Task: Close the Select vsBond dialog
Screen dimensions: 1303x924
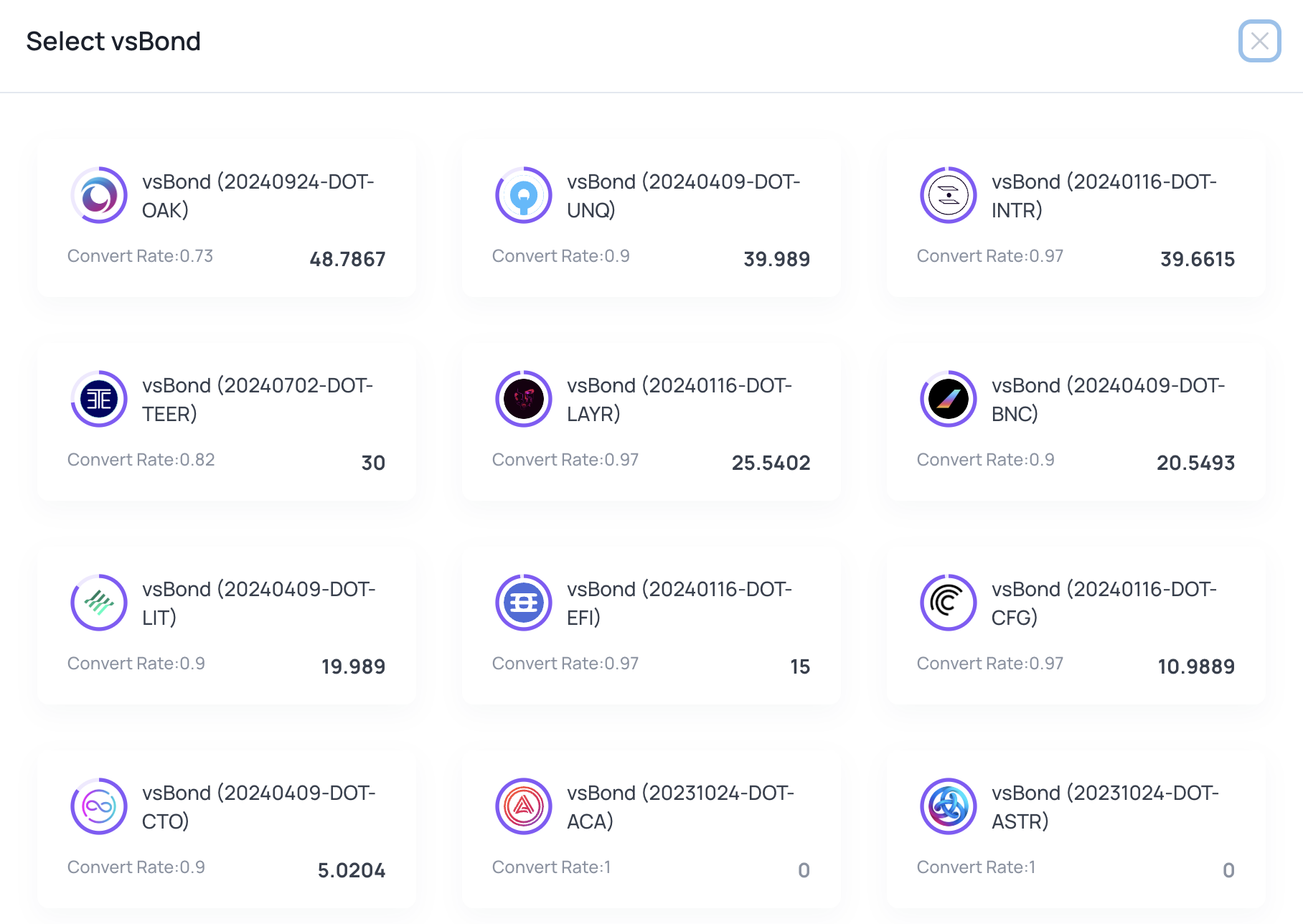Action: tap(1259, 41)
